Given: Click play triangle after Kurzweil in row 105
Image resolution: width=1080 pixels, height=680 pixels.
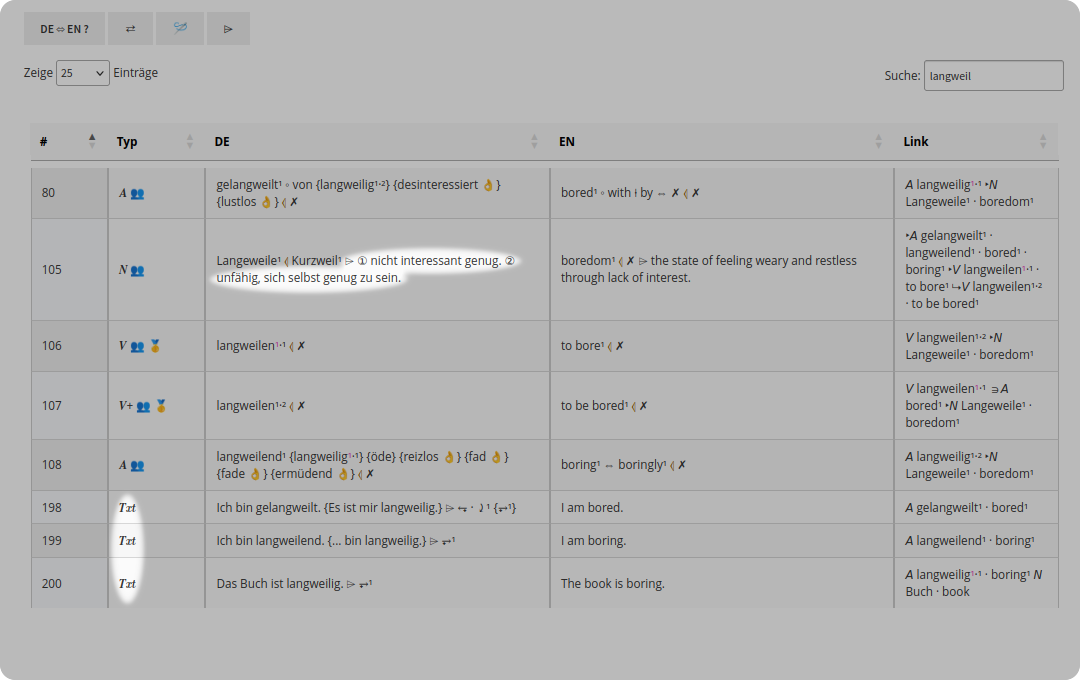Looking at the screenshot, I should (349, 261).
